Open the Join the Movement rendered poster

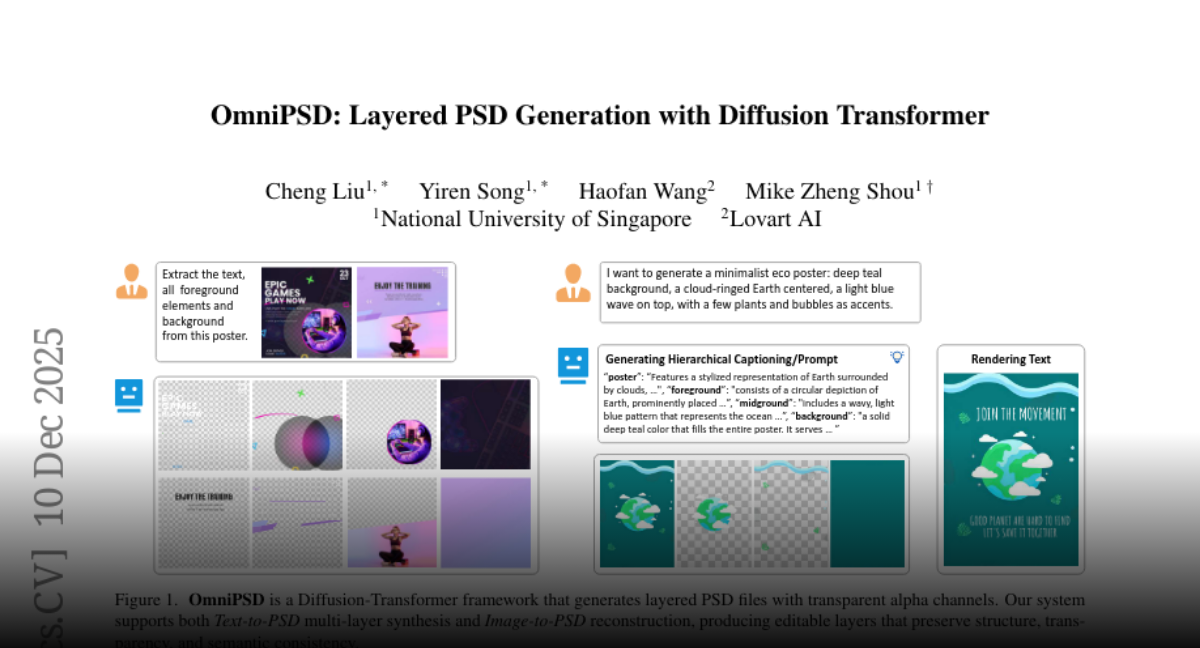(1011, 469)
